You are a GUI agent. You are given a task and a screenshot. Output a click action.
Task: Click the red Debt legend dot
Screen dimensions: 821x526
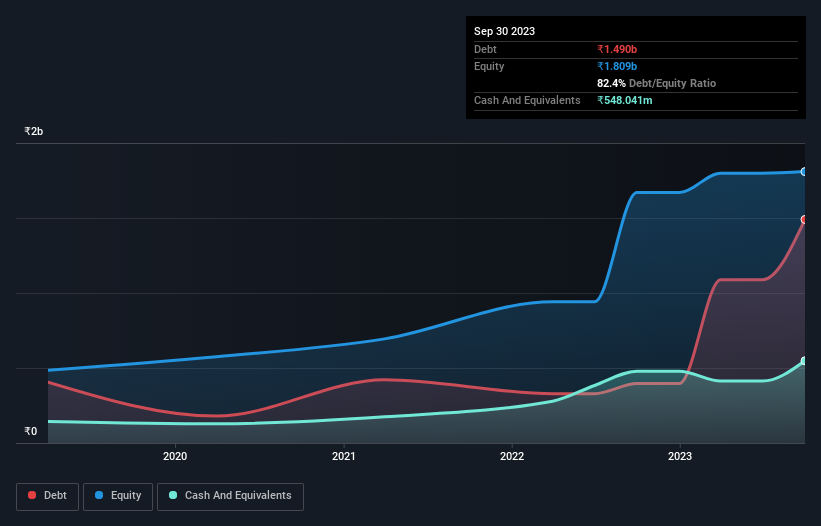tap(32, 495)
